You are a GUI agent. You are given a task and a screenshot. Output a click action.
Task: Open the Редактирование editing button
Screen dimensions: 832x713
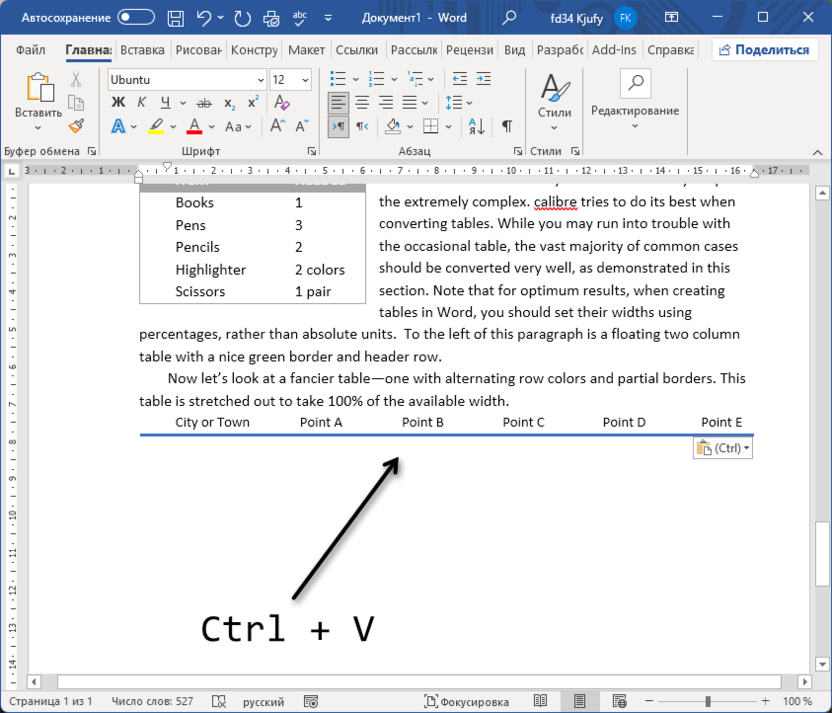pos(635,98)
